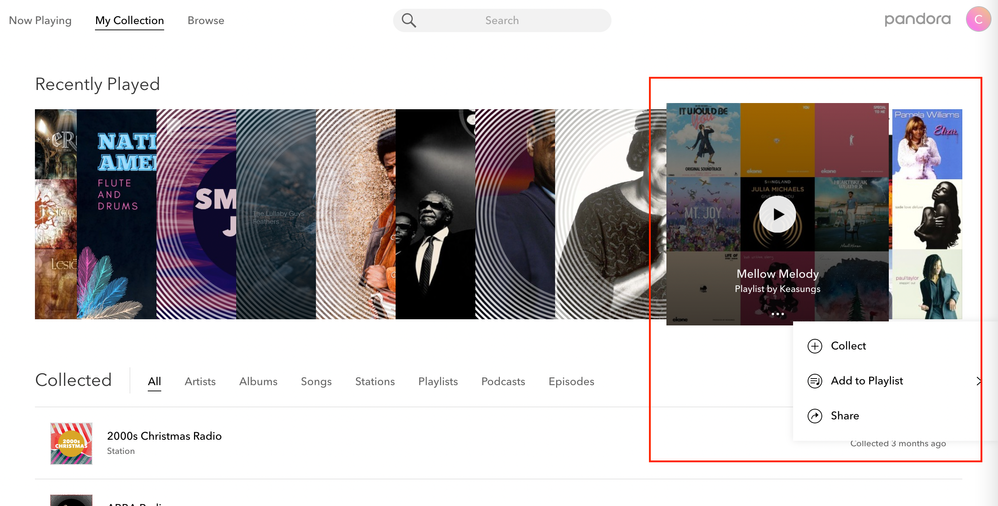998x506 pixels.
Task: Click into the Search input field
Action: [x=510, y=20]
